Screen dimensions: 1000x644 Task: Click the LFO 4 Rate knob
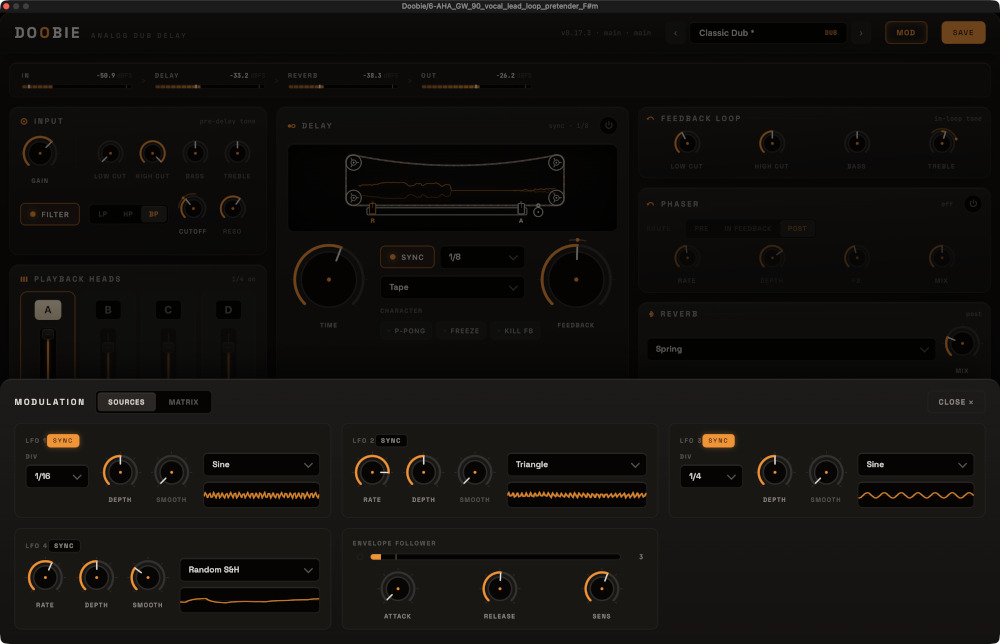pyautogui.click(x=45, y=578)
